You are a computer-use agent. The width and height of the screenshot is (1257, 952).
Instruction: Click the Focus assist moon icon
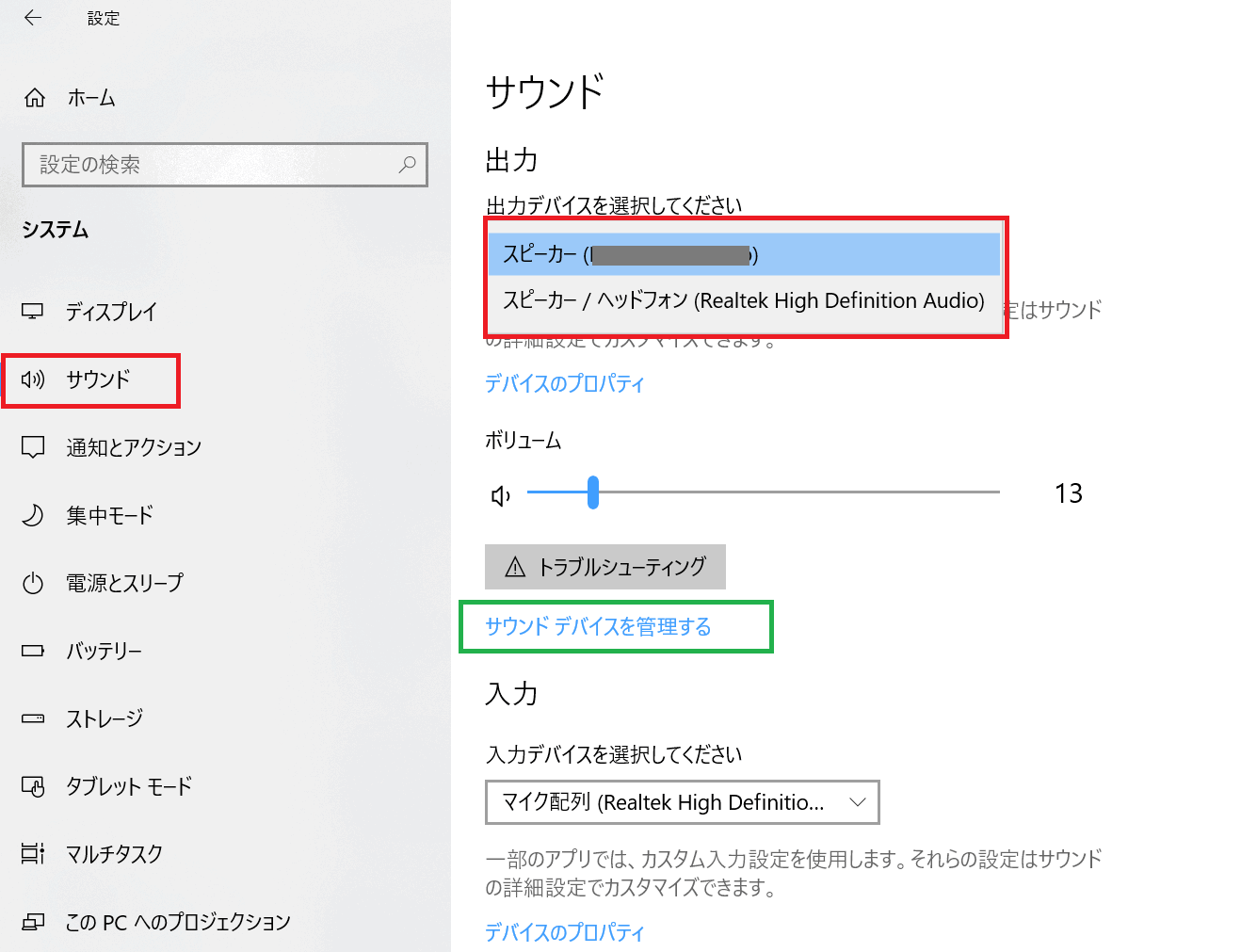pyautogui.click(x=33, y=515)
